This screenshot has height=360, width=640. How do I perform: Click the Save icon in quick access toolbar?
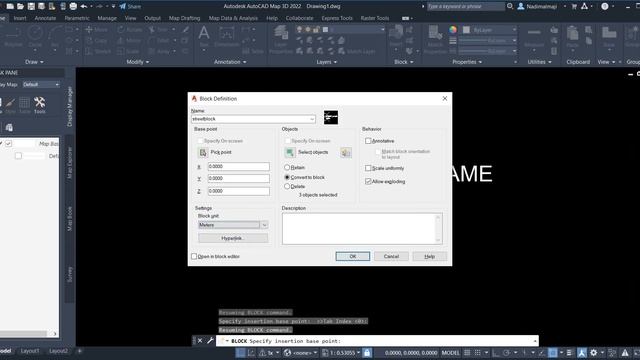[31, 7]
